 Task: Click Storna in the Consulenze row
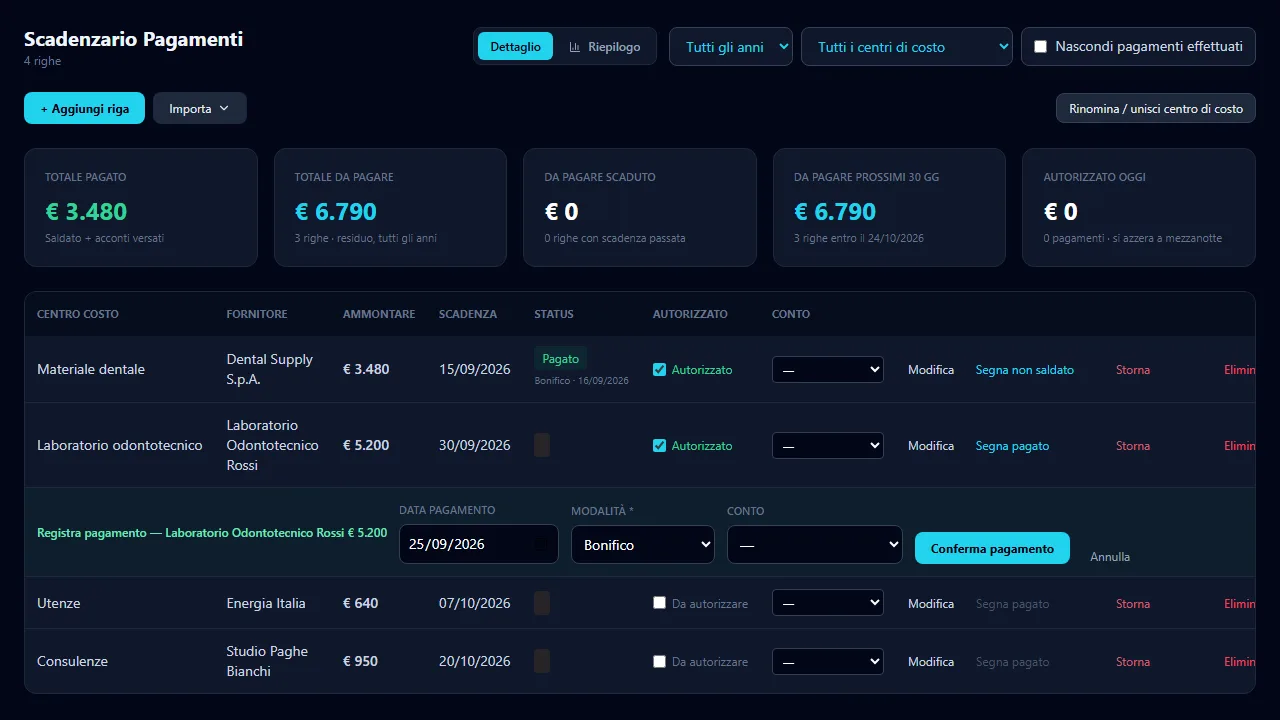tap(1133, 662)
